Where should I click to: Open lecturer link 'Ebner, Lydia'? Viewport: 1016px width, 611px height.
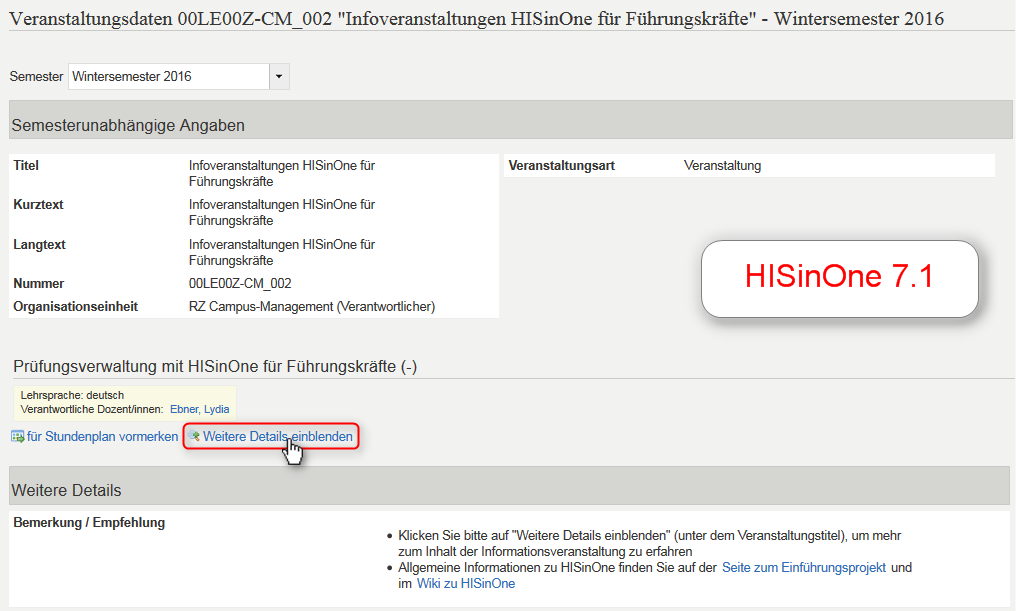coord(200,409)
